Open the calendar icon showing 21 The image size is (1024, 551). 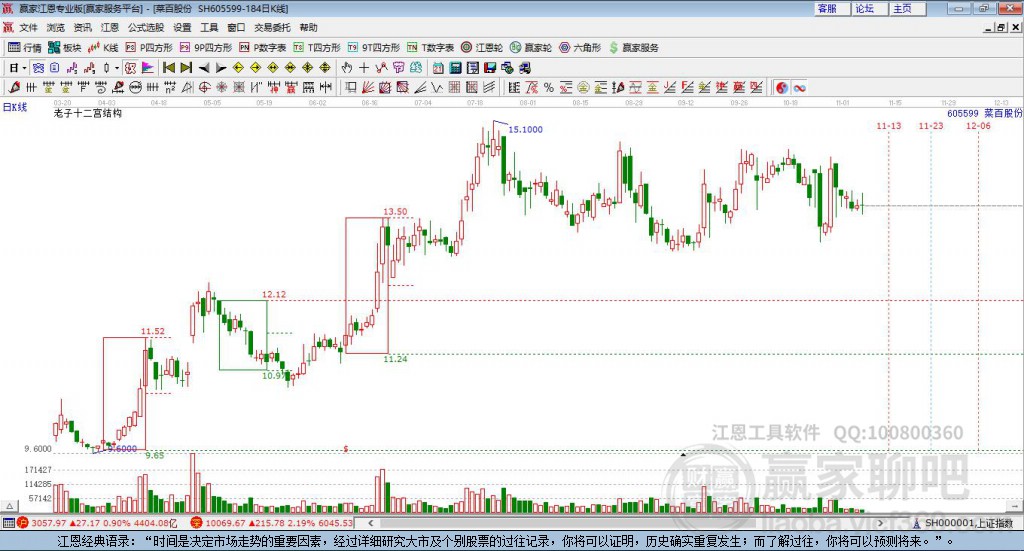point(438,68)
